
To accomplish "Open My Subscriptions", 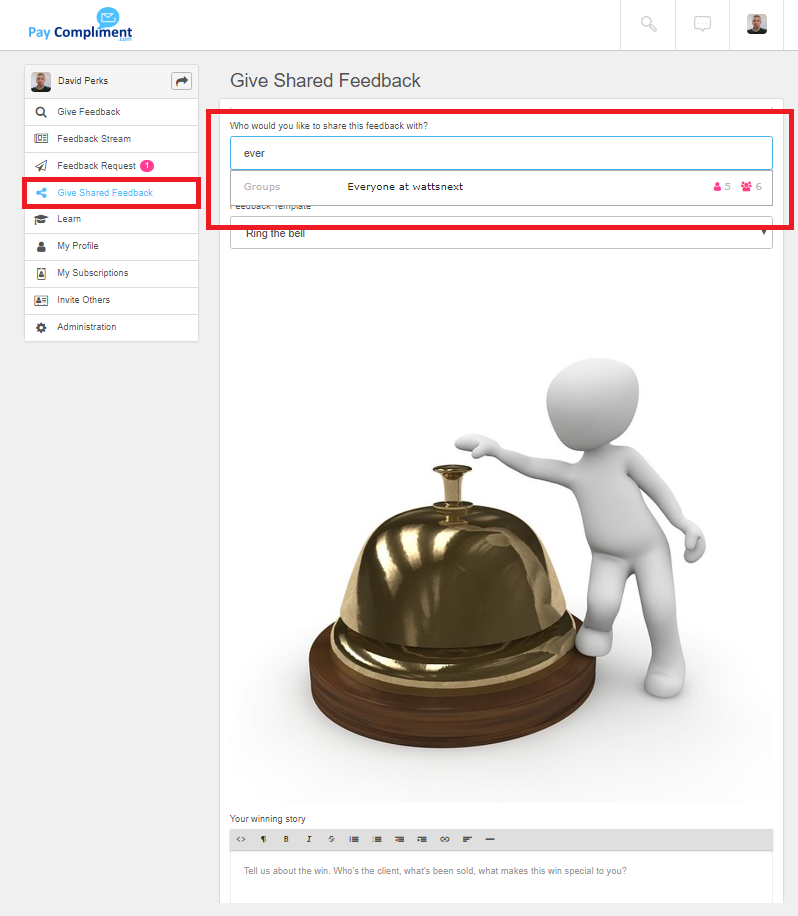I will (112, 273).
